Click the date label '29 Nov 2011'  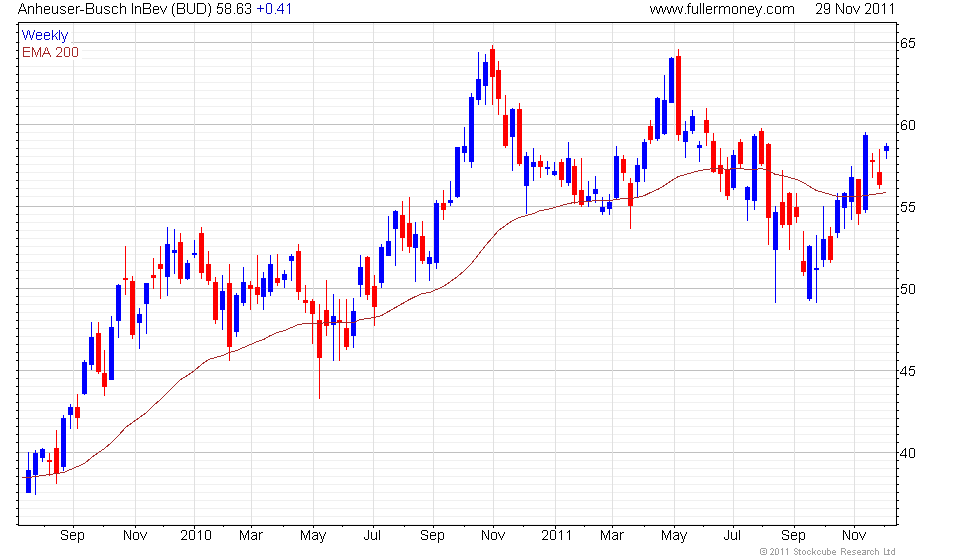tap(854, 9)
